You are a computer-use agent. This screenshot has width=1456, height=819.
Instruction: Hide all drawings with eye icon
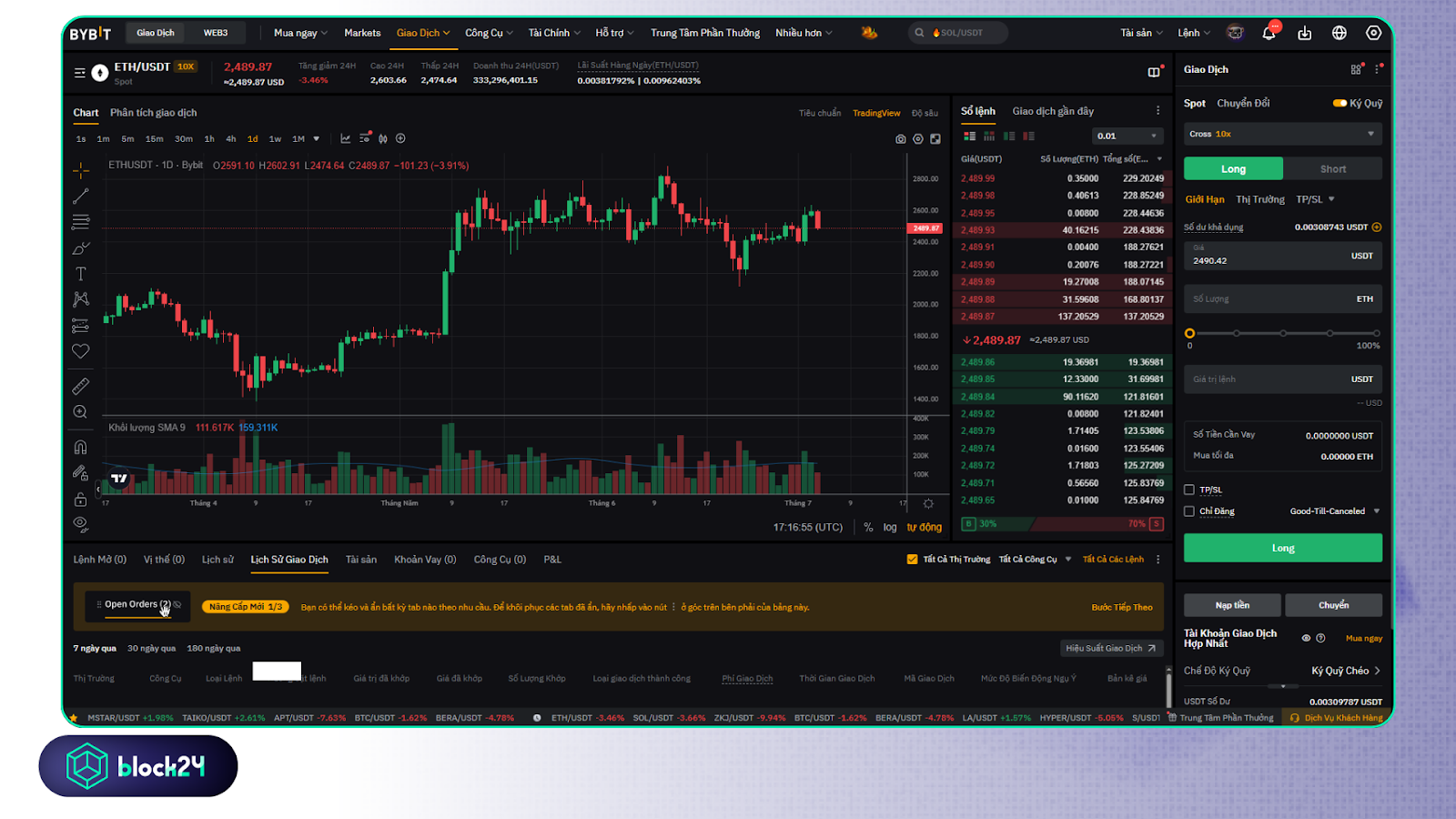(81, 524)
